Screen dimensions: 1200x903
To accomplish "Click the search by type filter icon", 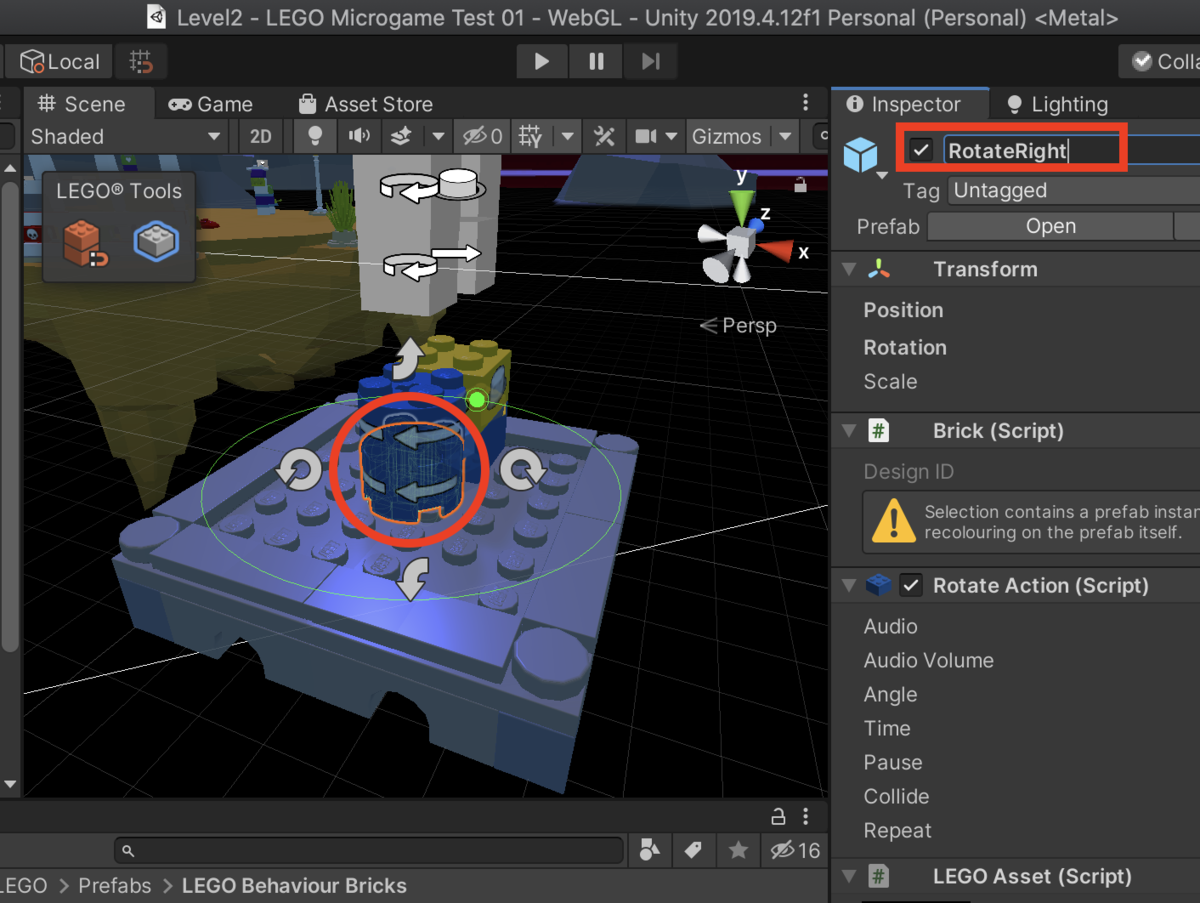I will tap(650, 850).
